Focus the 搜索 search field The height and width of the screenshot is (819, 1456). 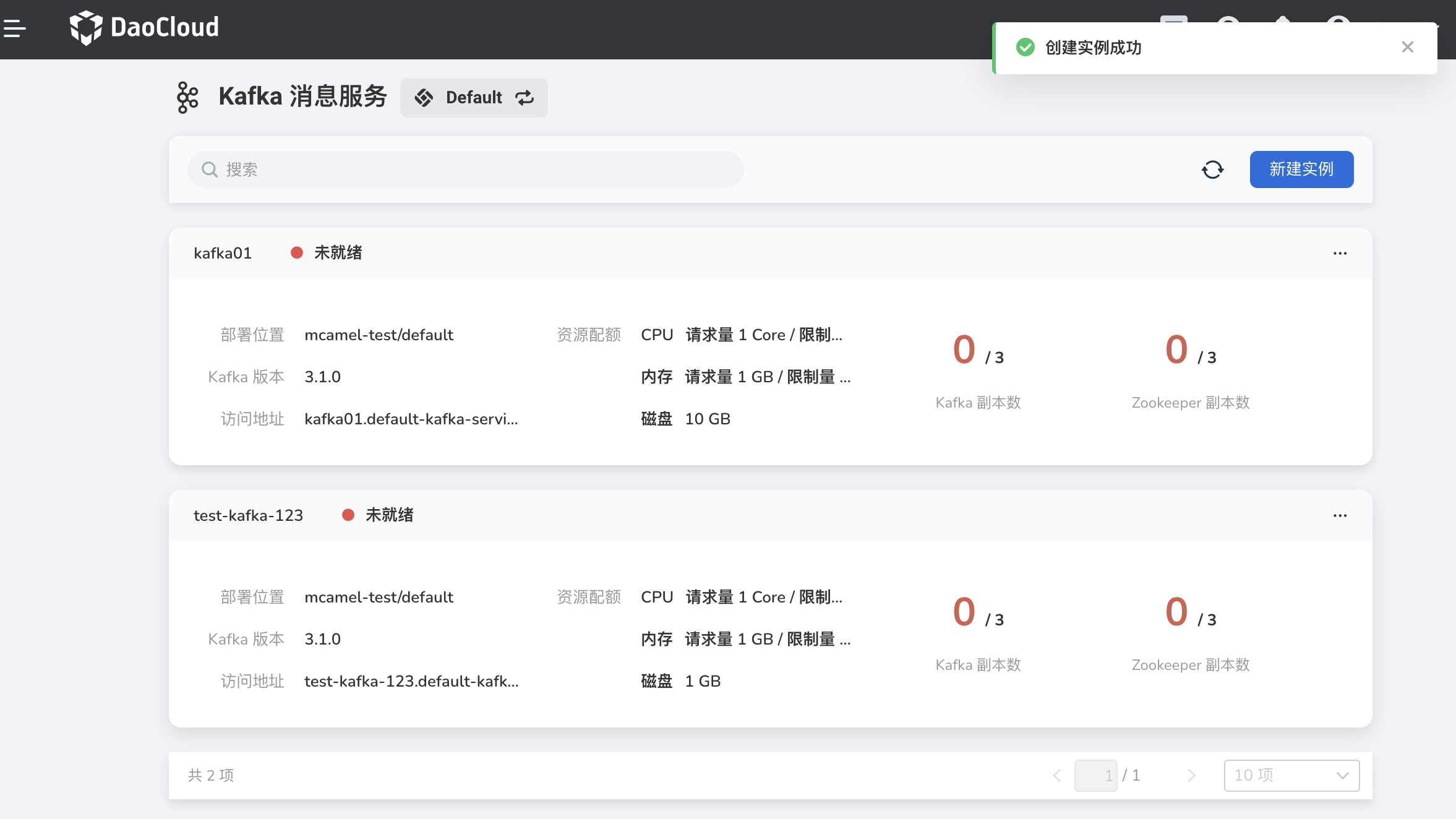(465, 169)
